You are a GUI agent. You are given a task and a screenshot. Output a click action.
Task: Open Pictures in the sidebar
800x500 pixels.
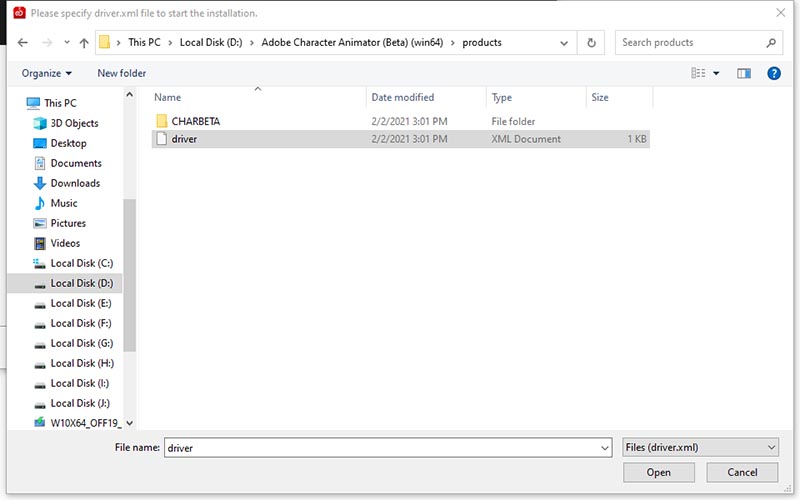coord(68,223)
